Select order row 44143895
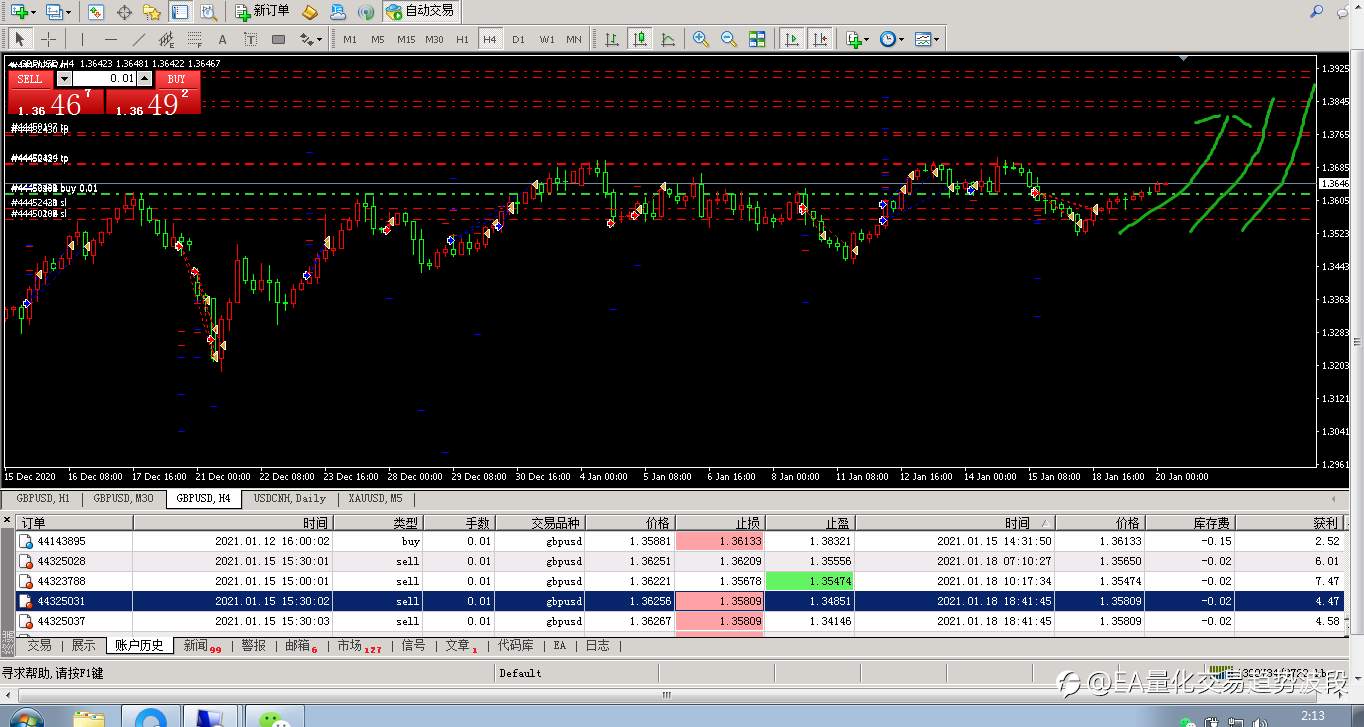1364x727 pixels. click(680, 541)
